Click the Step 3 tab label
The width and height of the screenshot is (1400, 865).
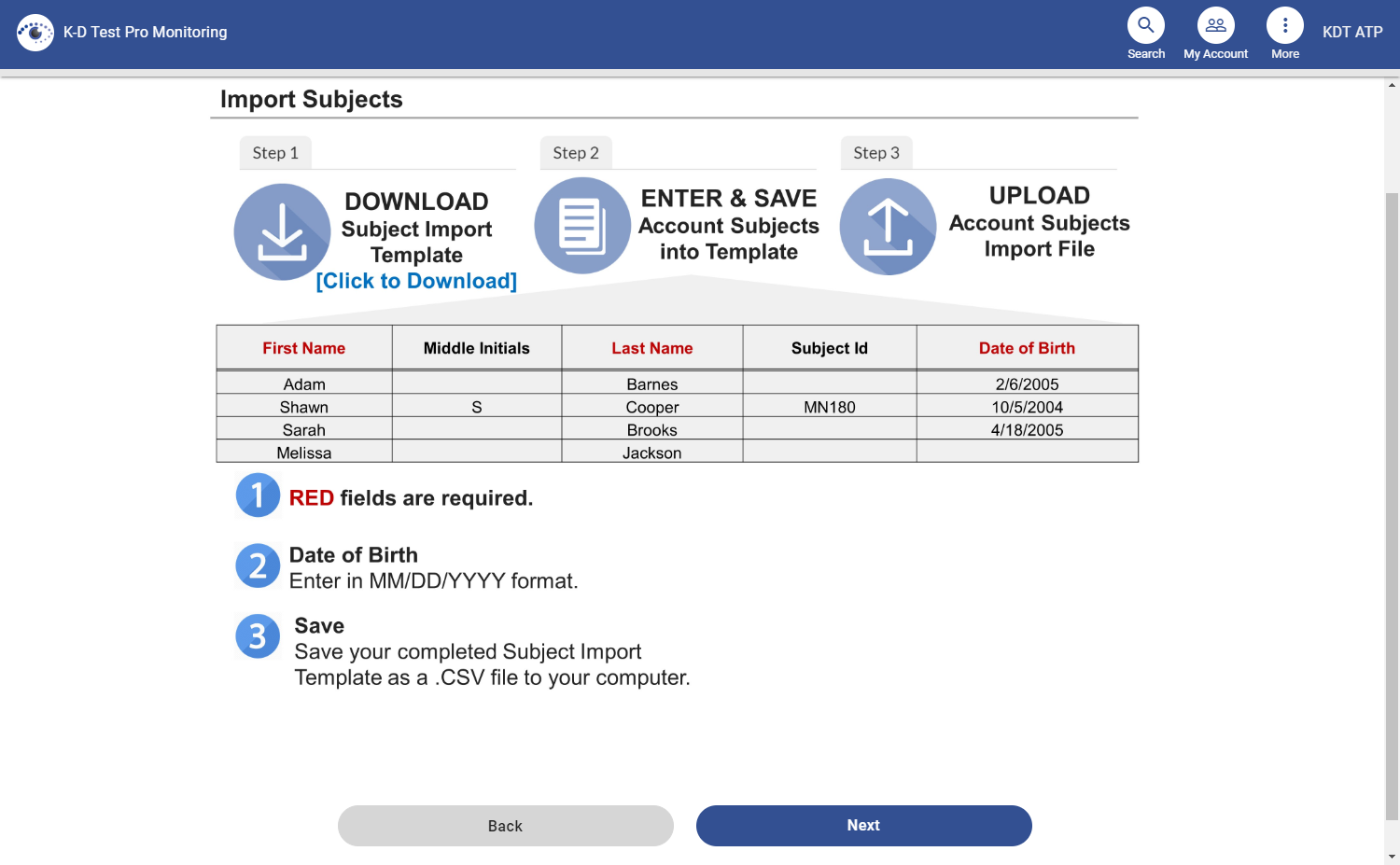[x=876, y=152]
